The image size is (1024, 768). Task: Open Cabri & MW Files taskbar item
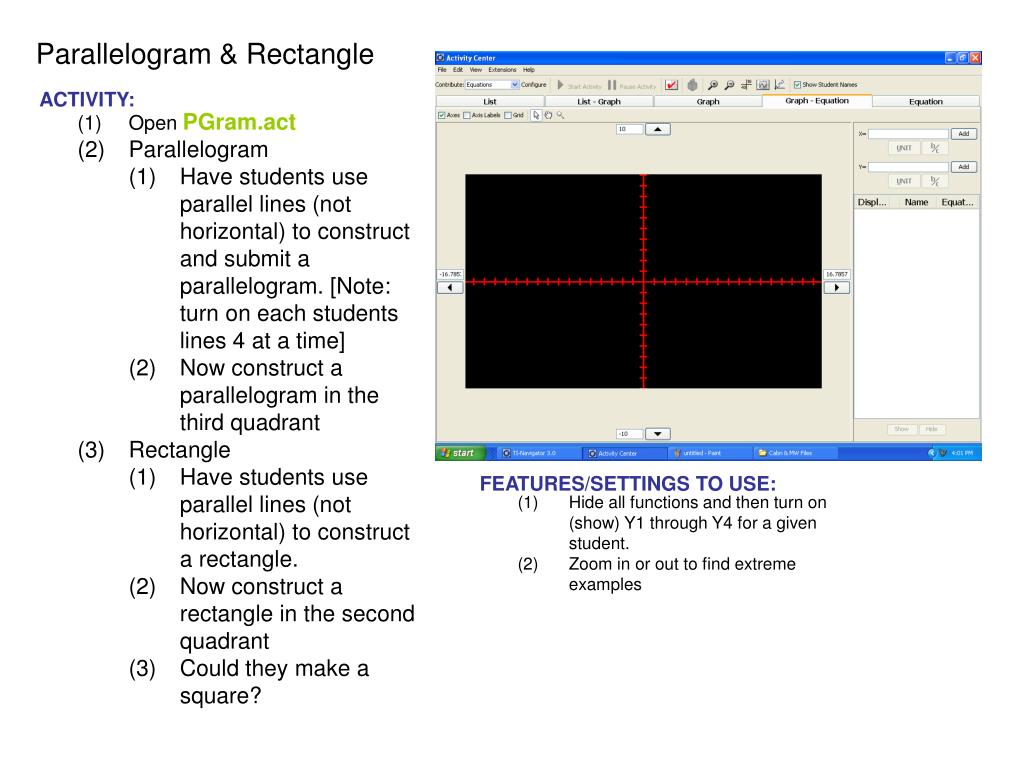pyautogui.click(x=796, y=453)
